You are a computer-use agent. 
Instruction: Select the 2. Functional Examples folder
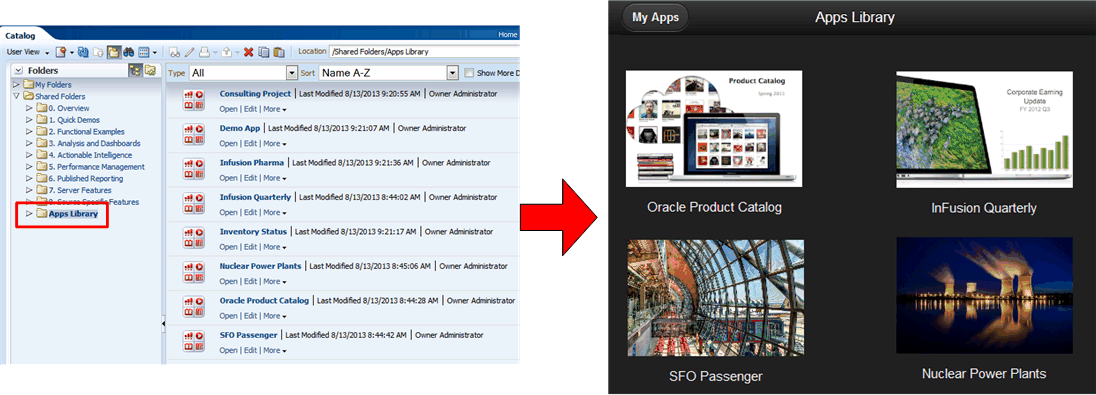coord(87,131)
